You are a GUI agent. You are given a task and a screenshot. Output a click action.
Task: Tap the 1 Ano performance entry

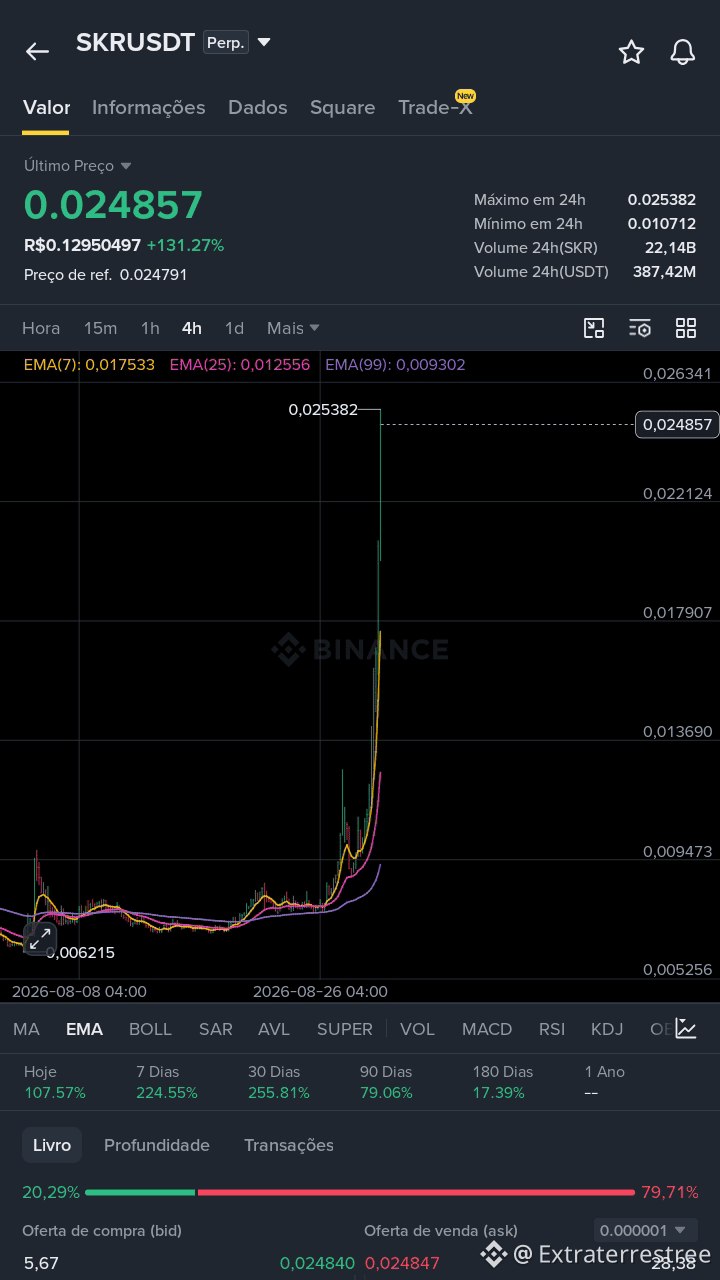tap(605, 1082)
